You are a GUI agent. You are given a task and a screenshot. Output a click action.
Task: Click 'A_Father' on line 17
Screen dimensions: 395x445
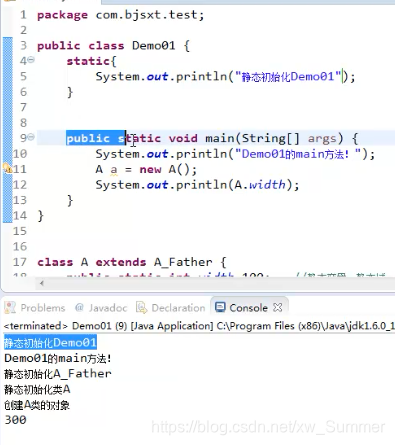(x=183, y=262)
